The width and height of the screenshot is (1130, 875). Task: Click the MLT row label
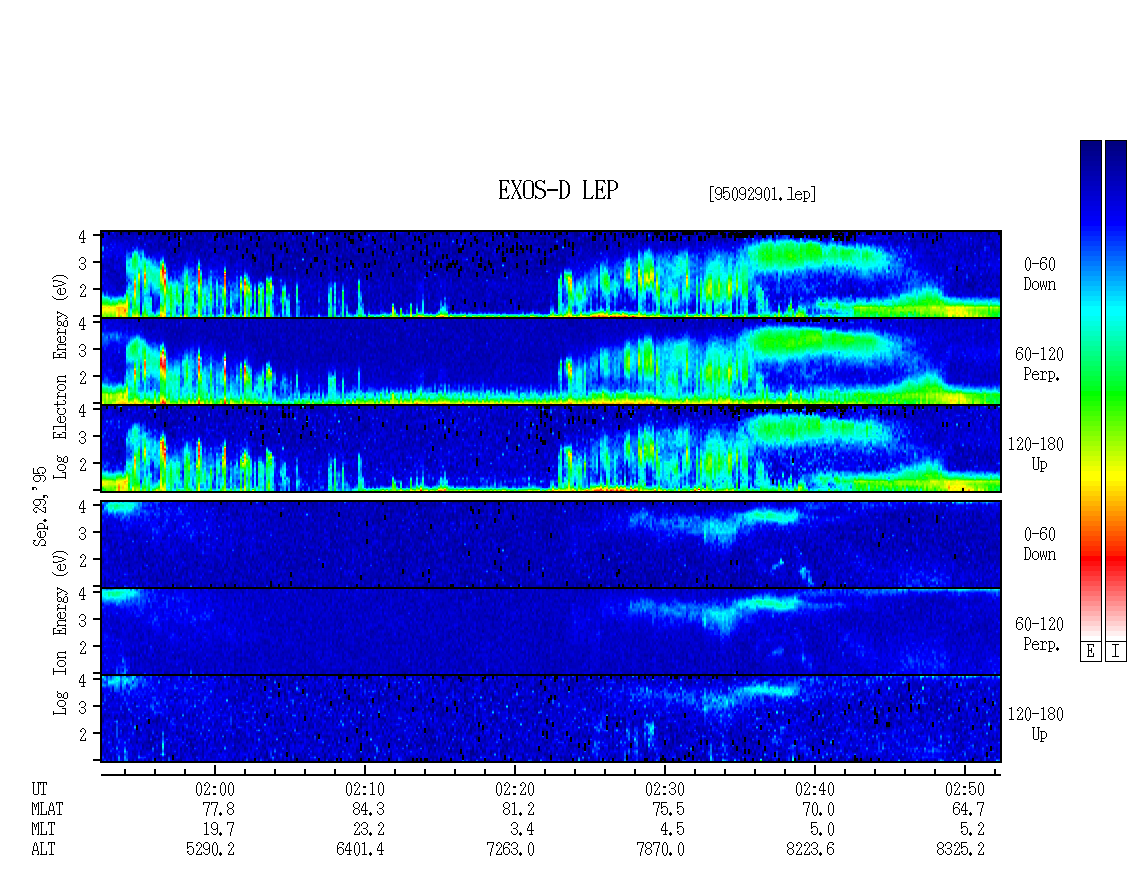43,830
